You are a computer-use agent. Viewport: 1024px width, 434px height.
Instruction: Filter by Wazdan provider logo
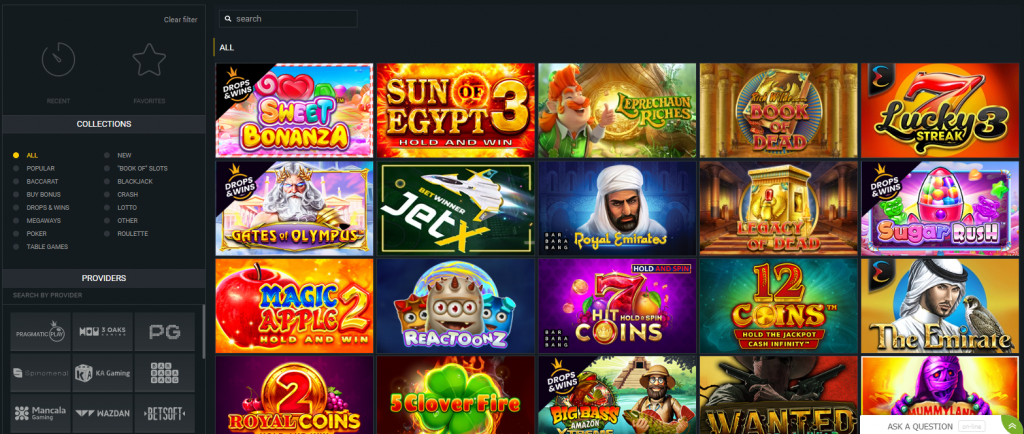pos(103,413)
